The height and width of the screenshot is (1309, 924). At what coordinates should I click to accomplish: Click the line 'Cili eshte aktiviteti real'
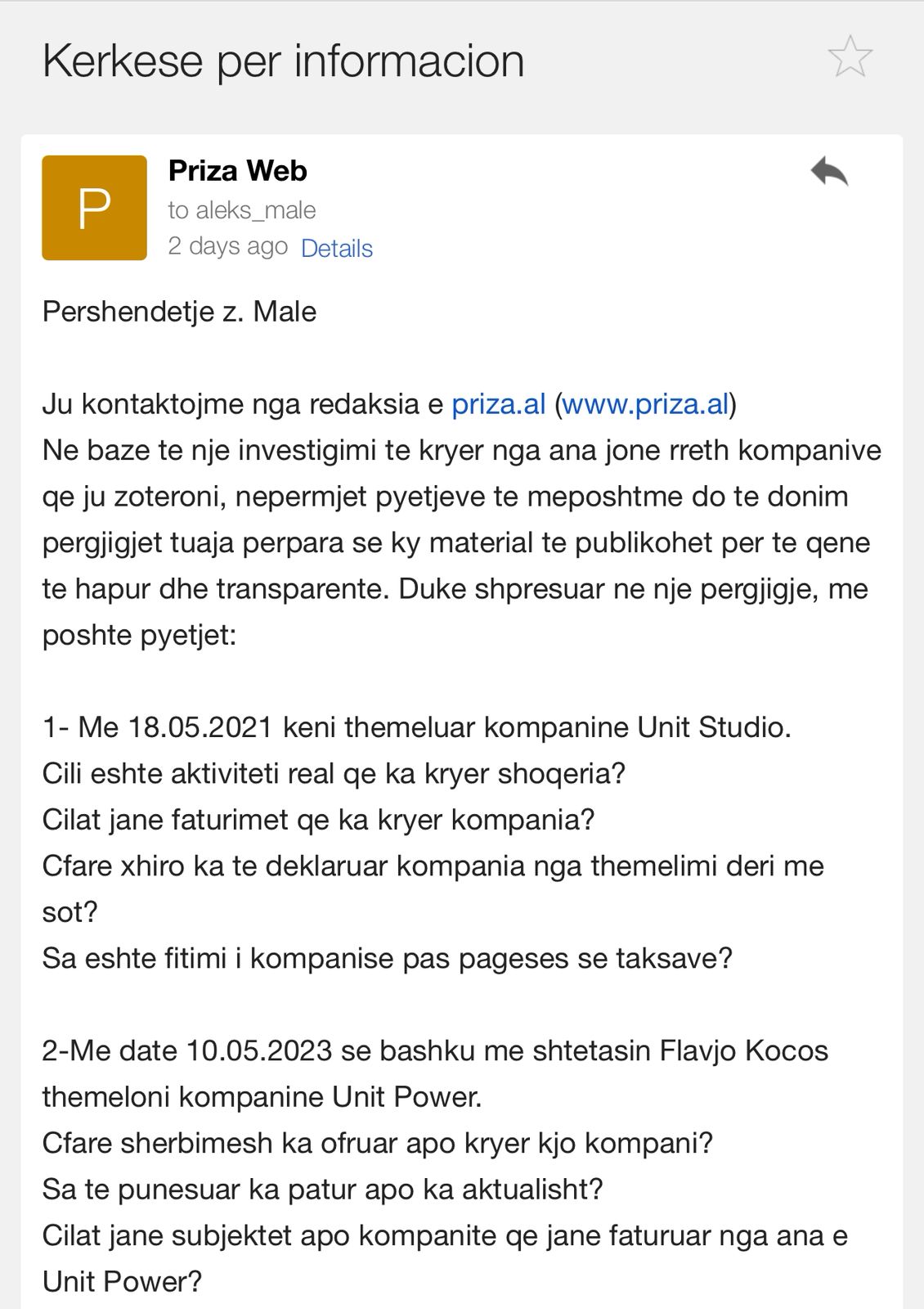pos(334,773)
